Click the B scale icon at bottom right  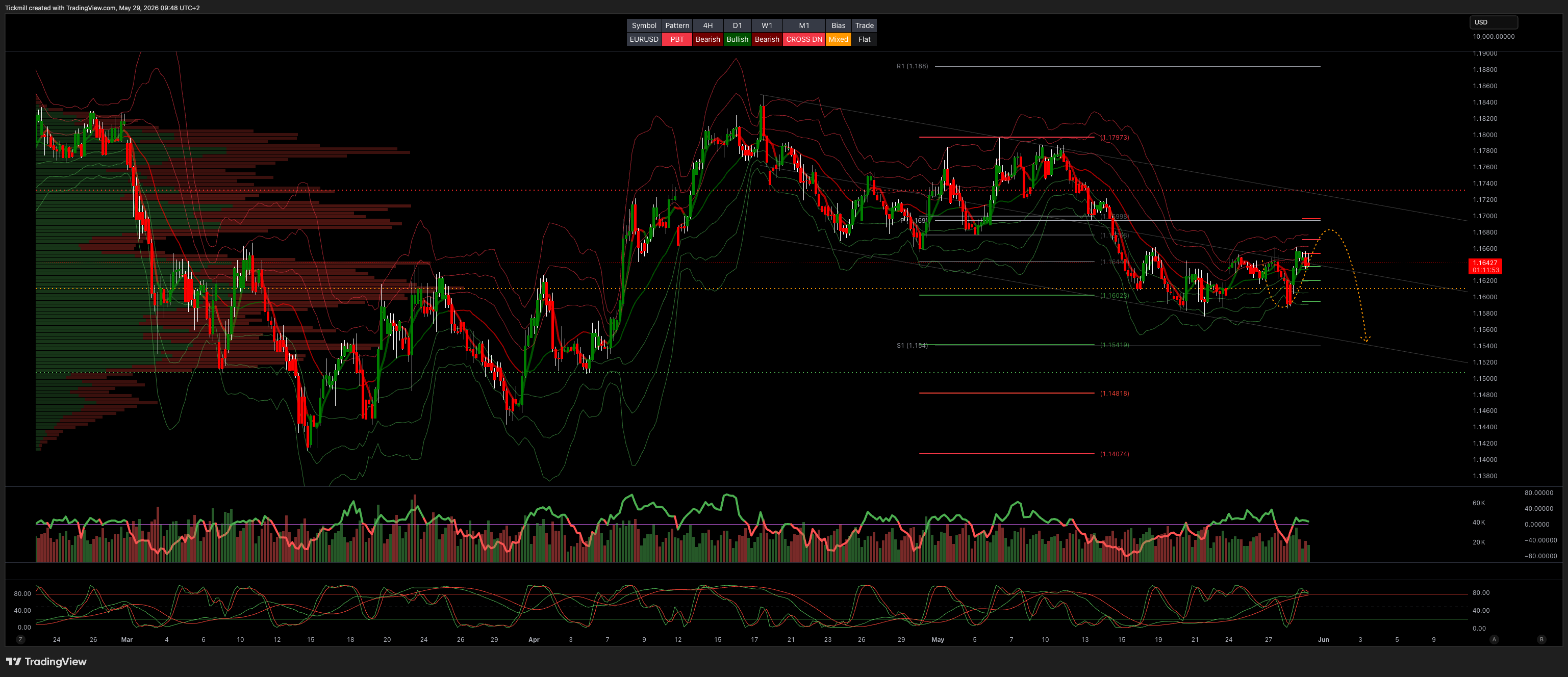pos(1541,639)
